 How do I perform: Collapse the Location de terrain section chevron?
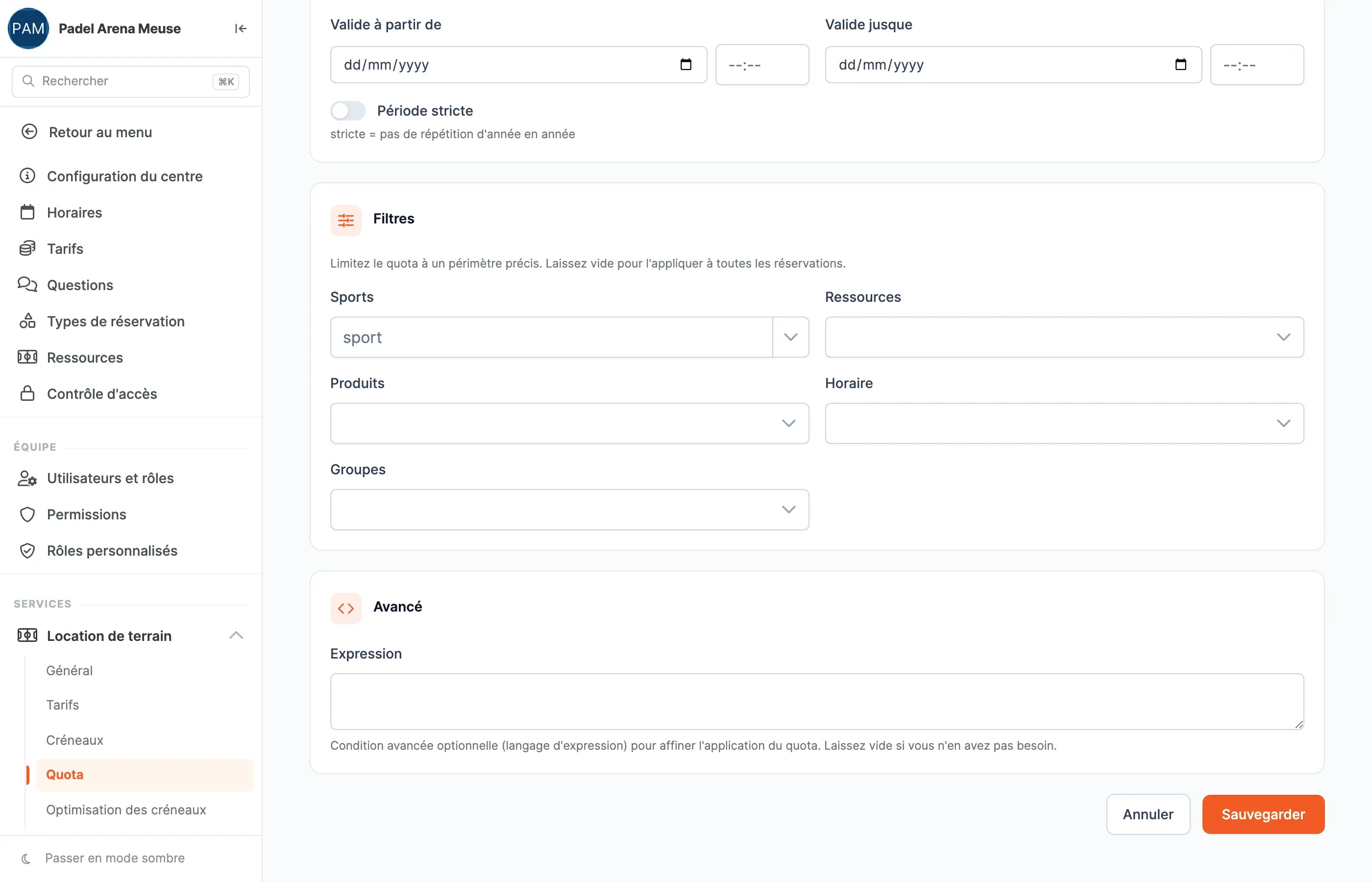(236, 635)
